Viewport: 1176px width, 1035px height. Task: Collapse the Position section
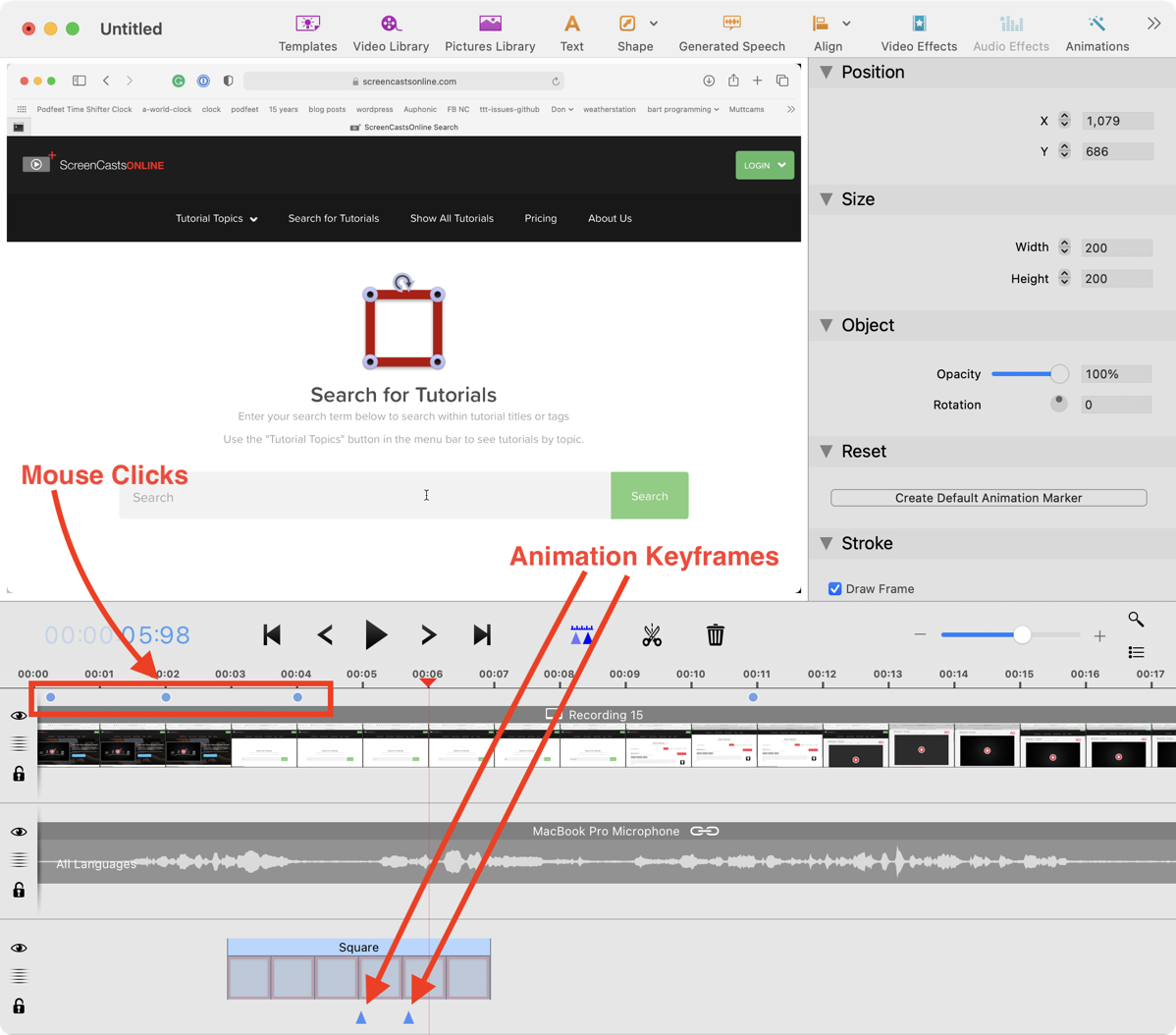tap(827, 72)
